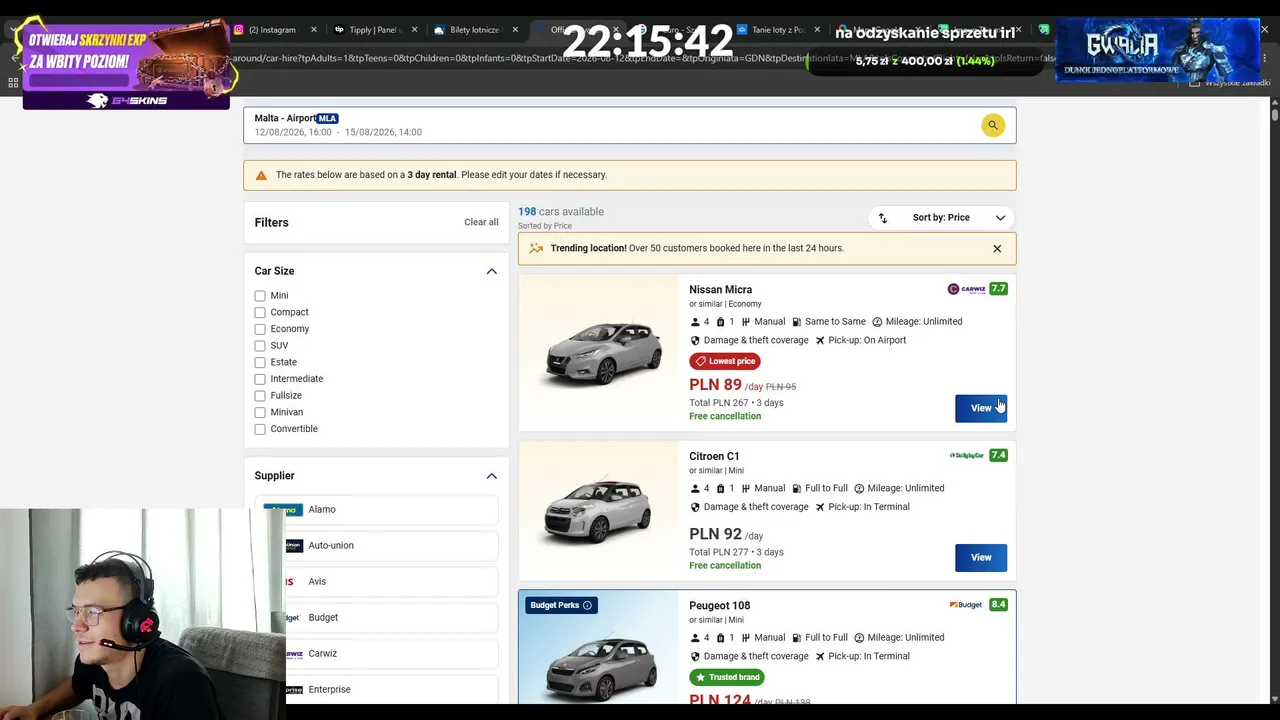Click the Citroen C1 title
Image resolution: width=1280 pixels, height=720 pixels.
[714, 457]
